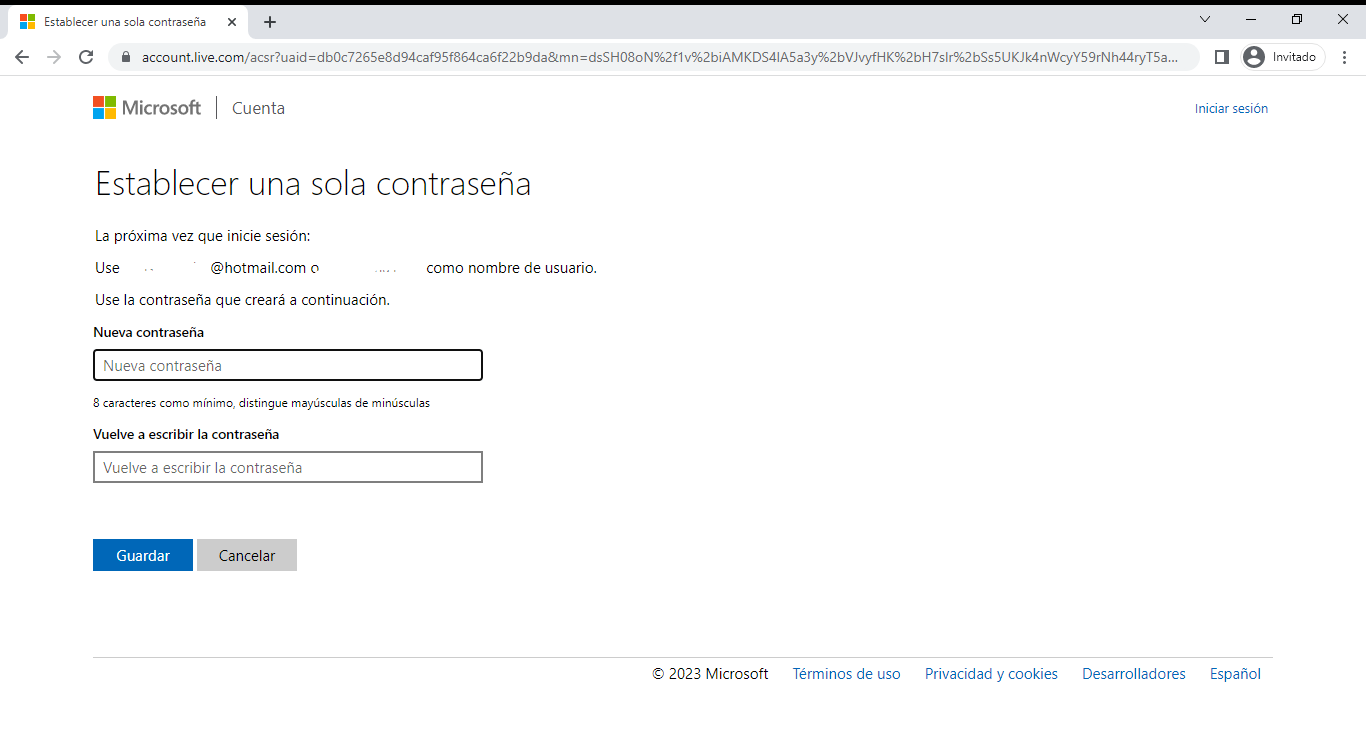Go back using browser back arrow
Screen dimensions: 1366x730
[x=22, y=57]
